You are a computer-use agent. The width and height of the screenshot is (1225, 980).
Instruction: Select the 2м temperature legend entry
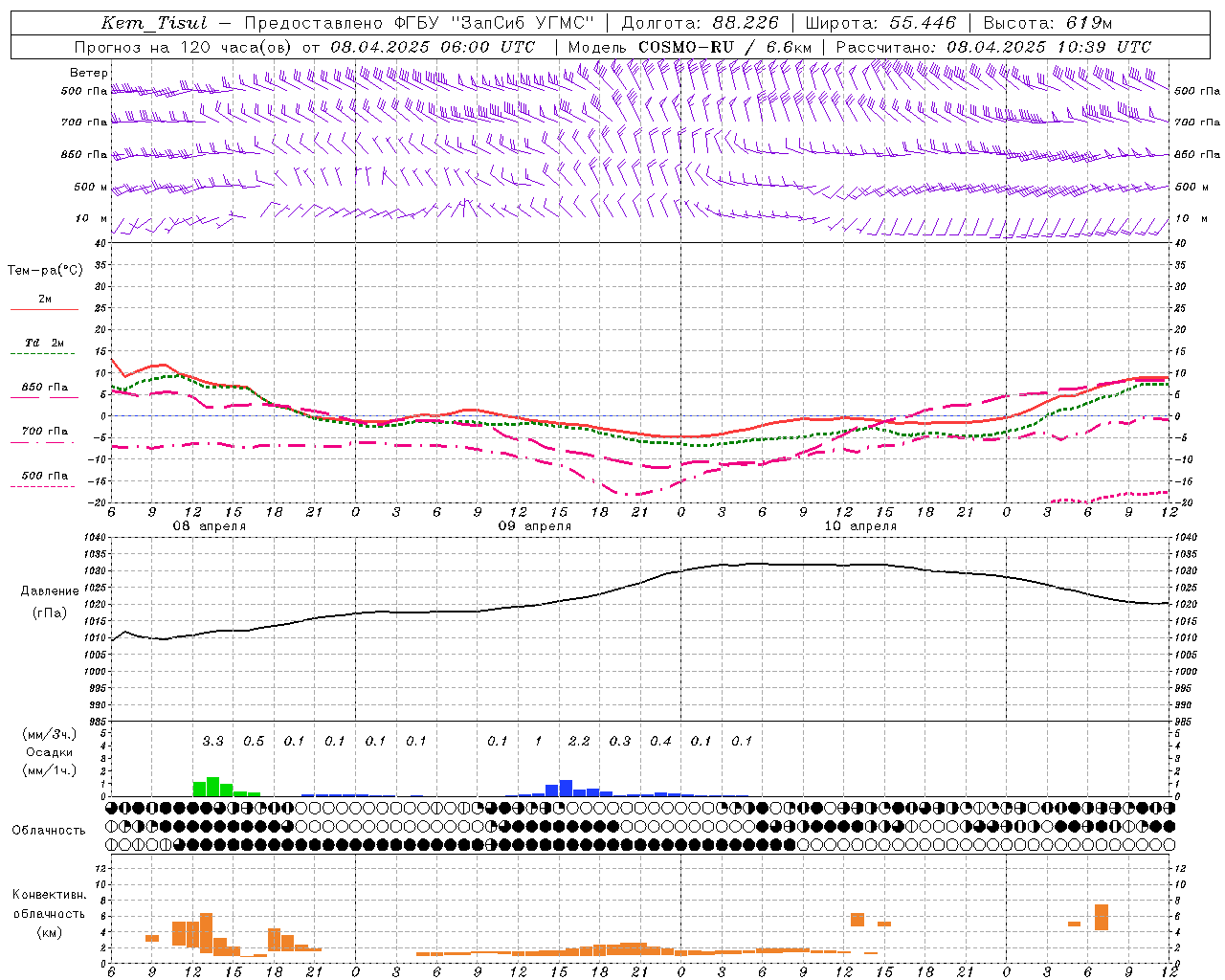click(45, 299)
